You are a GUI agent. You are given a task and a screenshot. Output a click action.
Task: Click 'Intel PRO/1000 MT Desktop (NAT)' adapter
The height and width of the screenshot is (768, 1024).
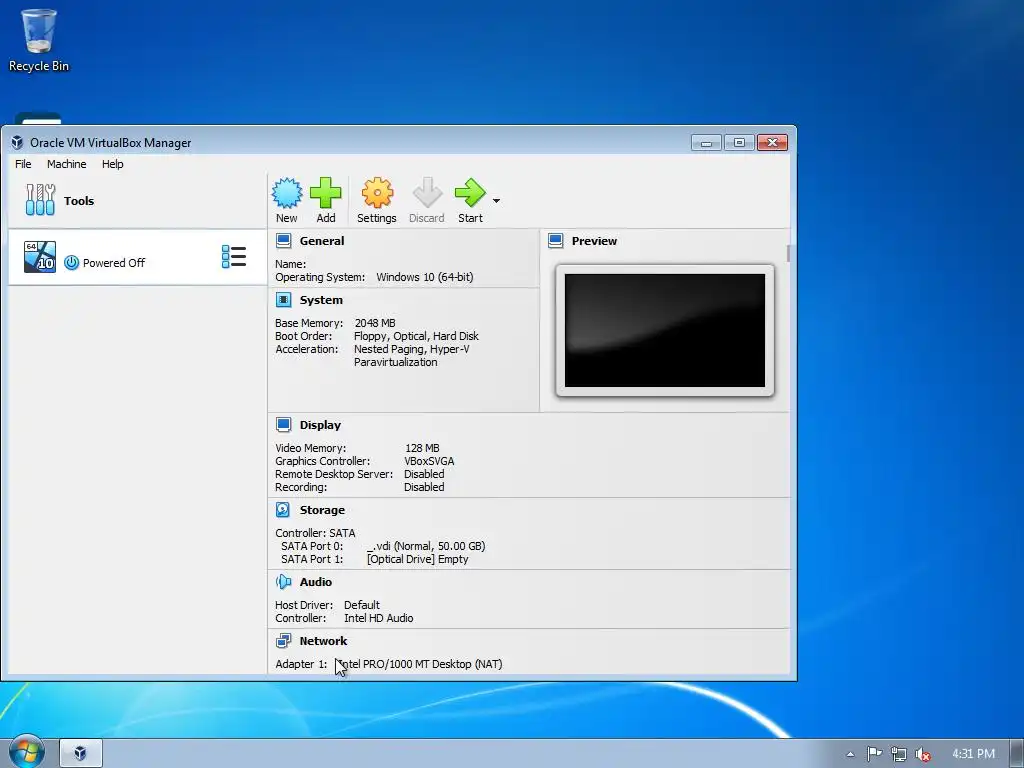[419, 664]
